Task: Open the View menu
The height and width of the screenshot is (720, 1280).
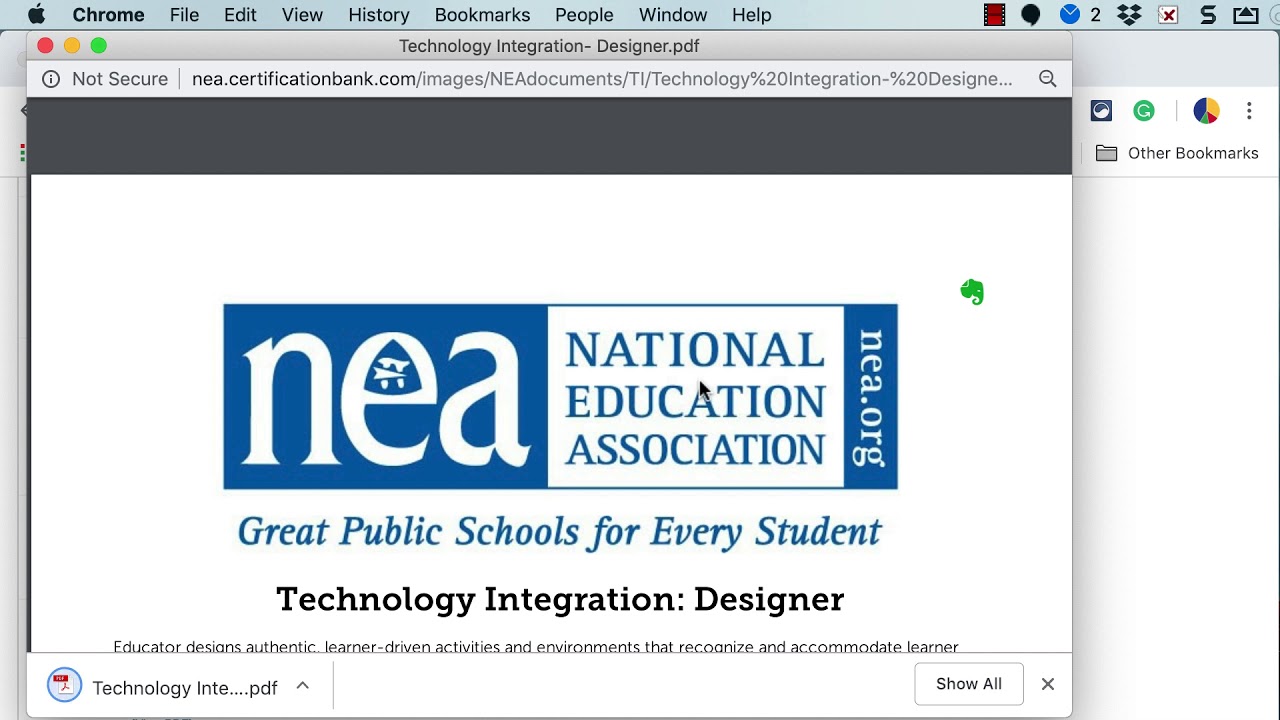Action: [302, 15]
